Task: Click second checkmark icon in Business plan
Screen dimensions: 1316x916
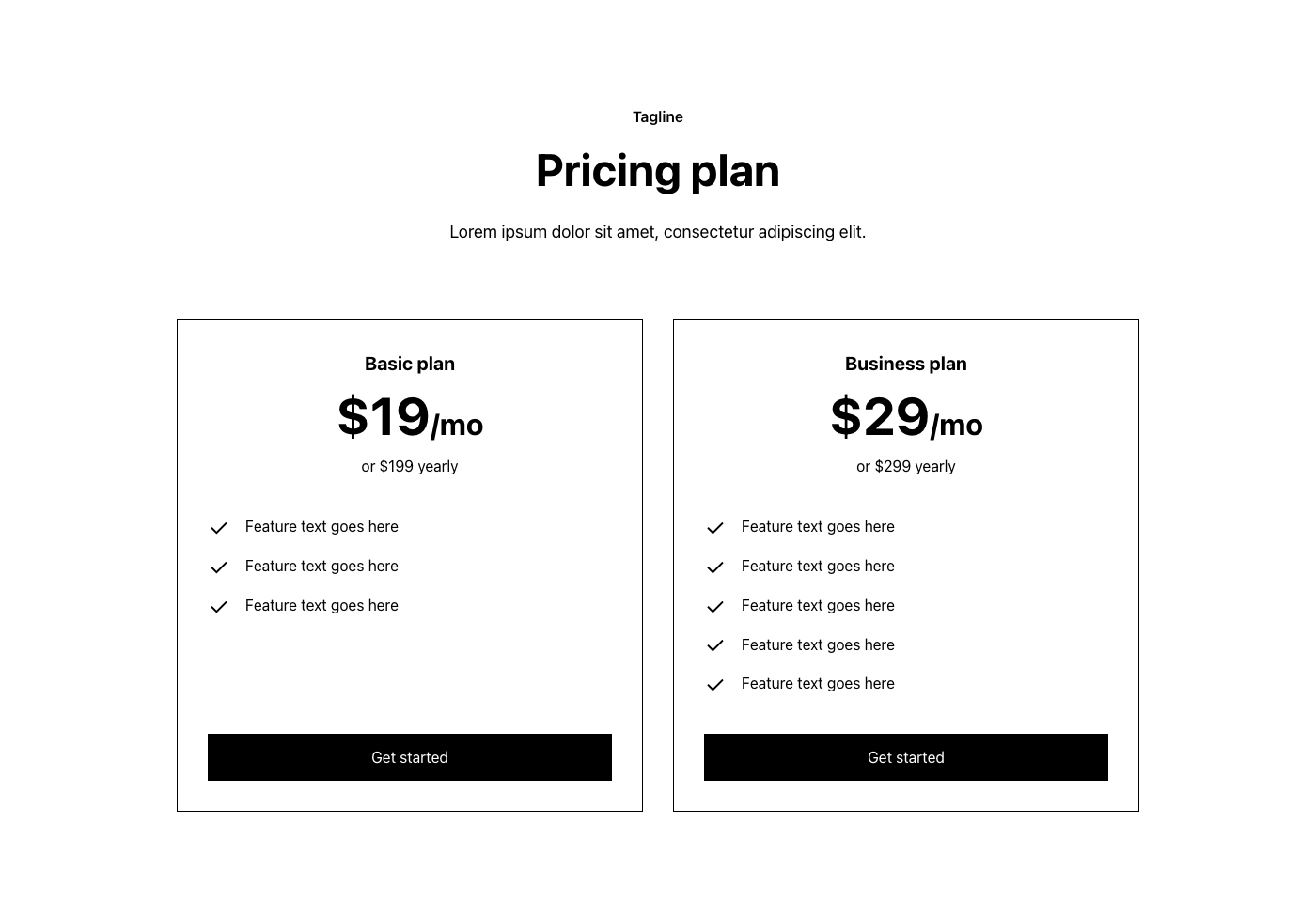Action: (715, 567)
